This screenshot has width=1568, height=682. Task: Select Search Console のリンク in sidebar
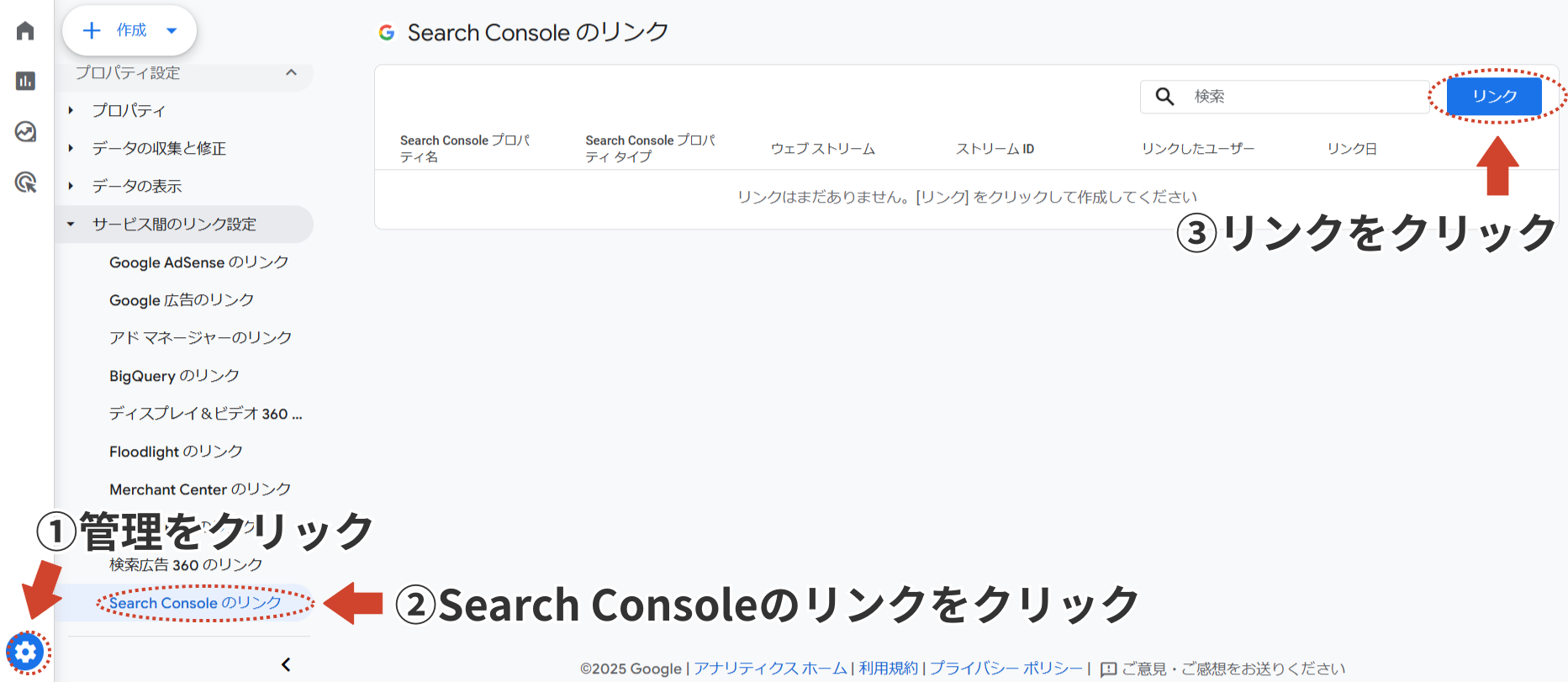pyautogui.click(x=195, y=603)
